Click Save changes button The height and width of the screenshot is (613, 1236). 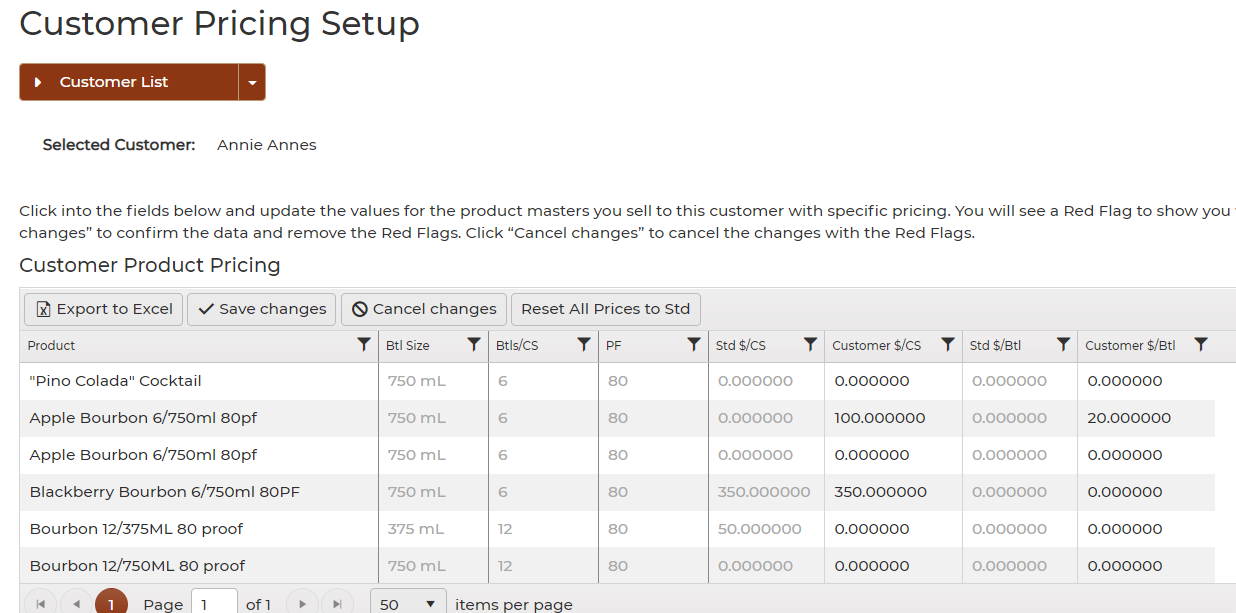(x=262, y=309)
